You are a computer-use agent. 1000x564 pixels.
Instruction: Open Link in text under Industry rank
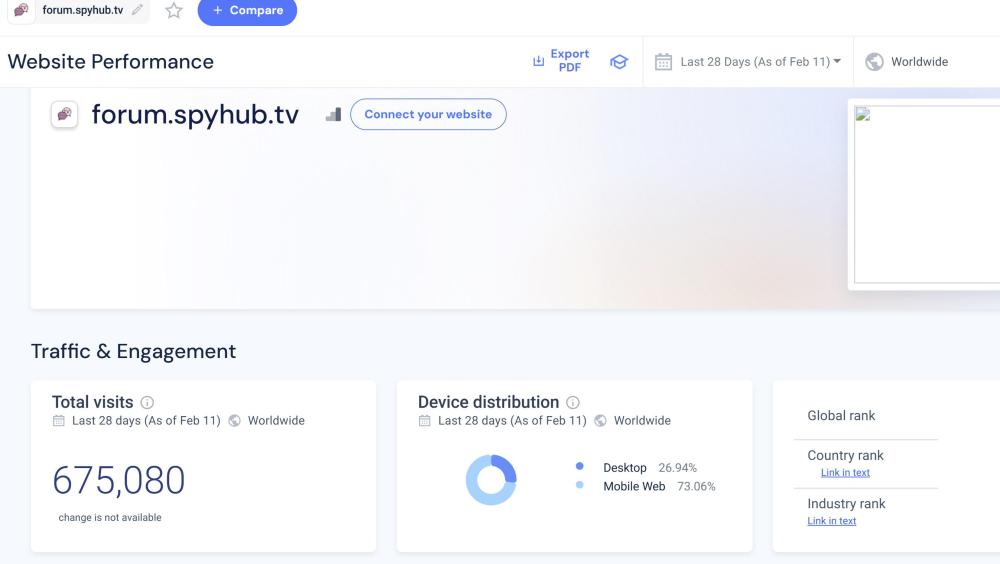pos(832,521)
